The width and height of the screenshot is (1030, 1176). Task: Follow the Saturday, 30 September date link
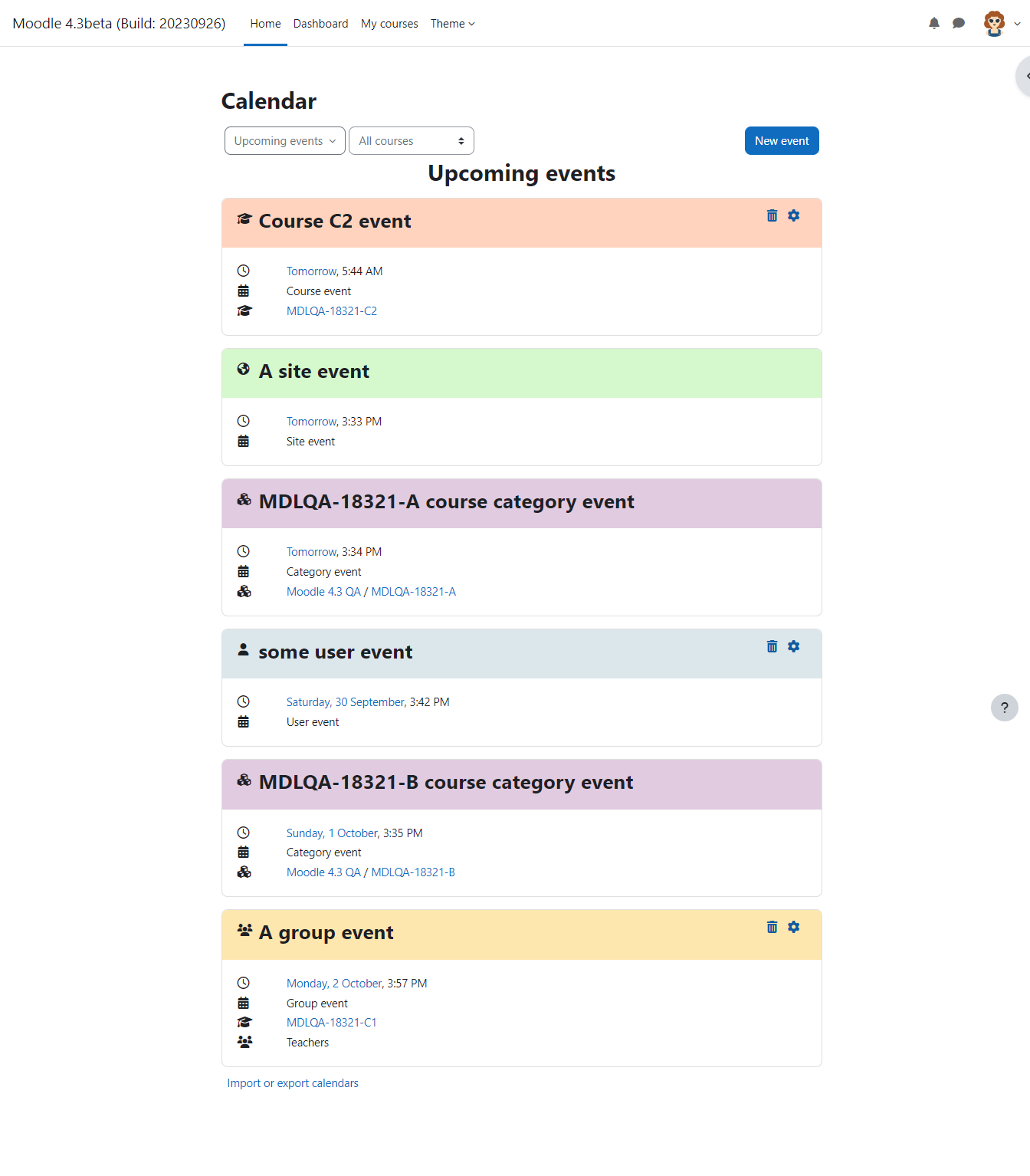(346, 702)
